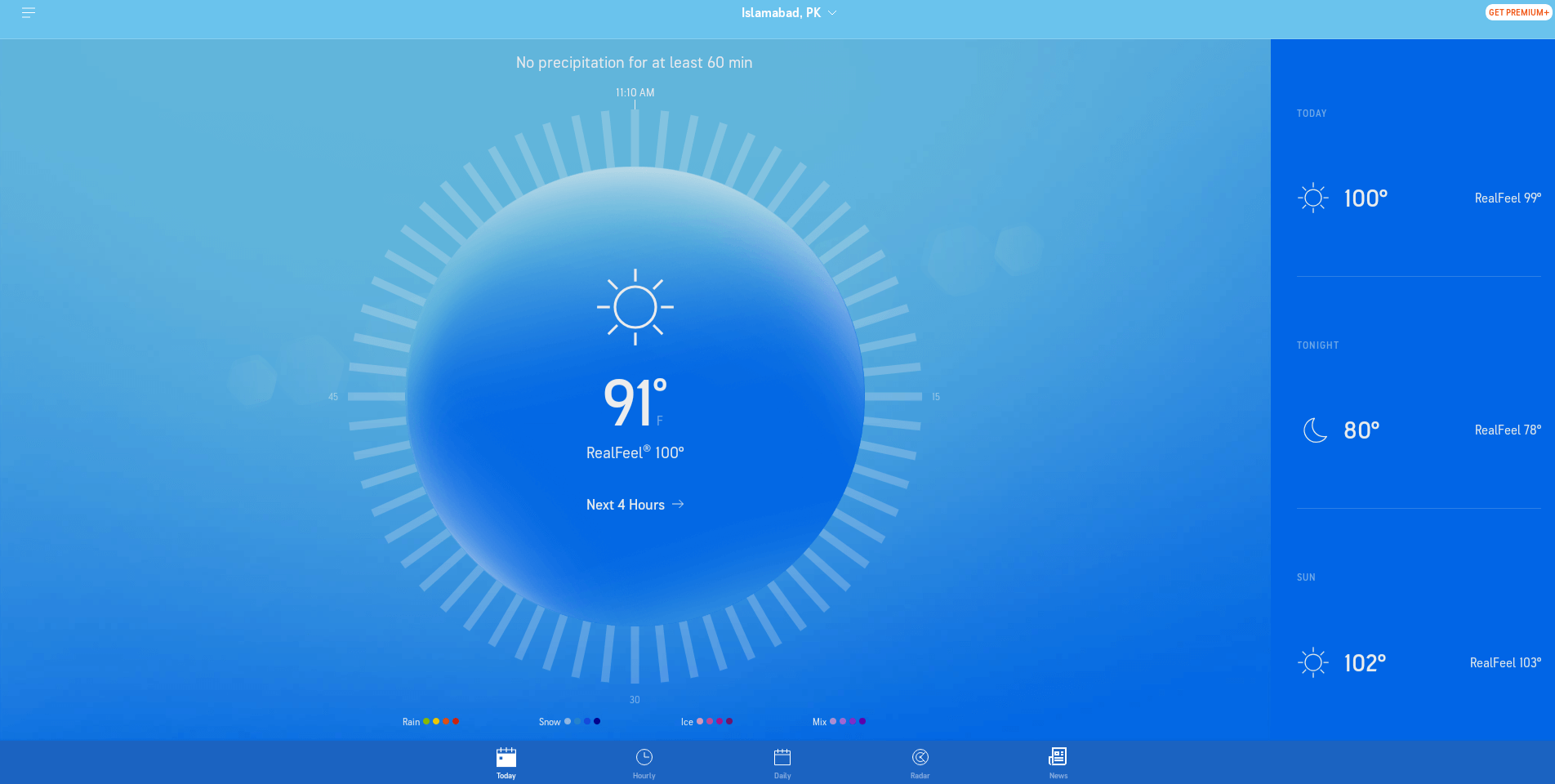1555x784 pixels.
Task: Click Sunday's 102° temperature
Action: click(x=1365, y=663)
